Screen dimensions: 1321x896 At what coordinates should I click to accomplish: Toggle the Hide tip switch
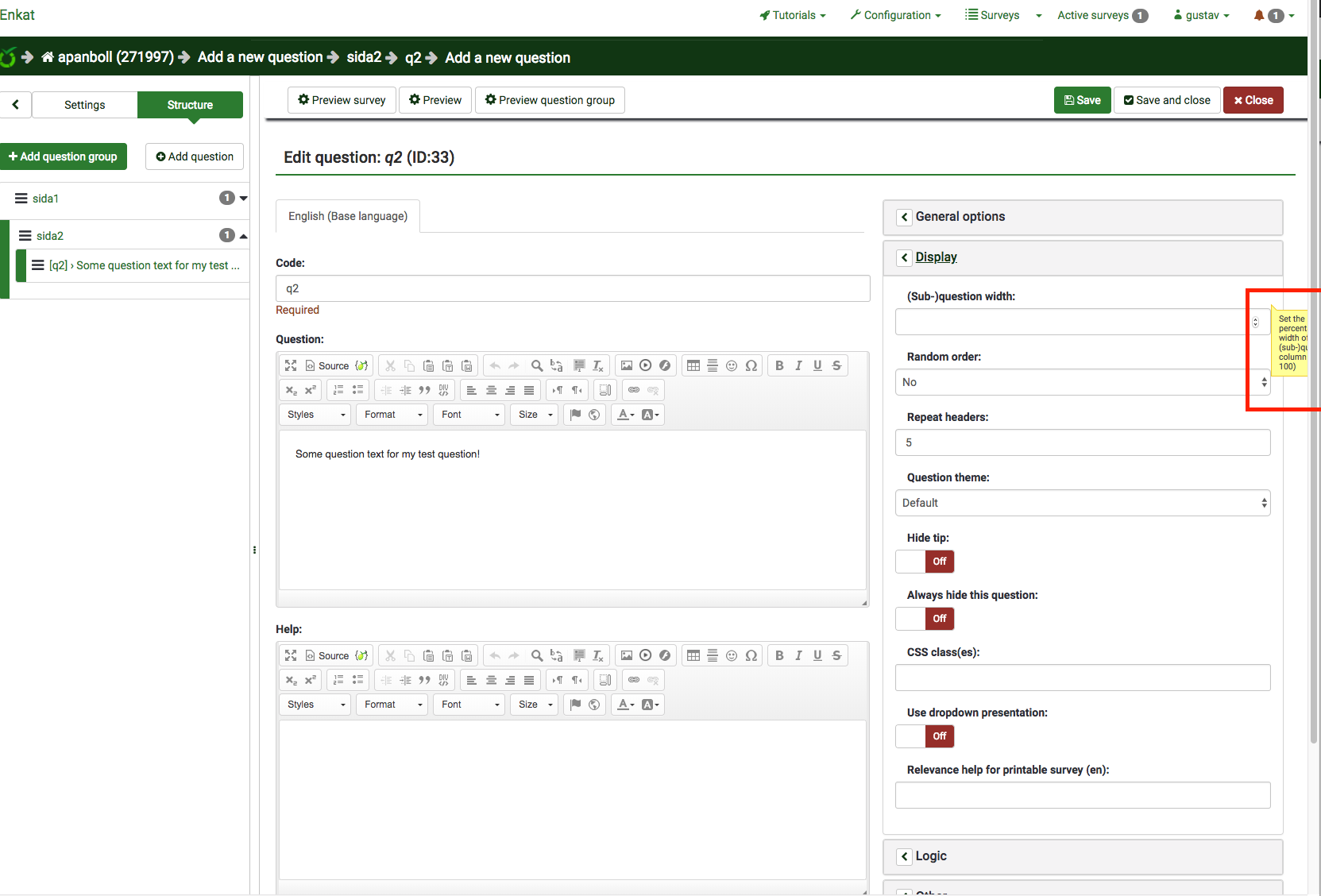pyautogui.click(x=925, y=562)
